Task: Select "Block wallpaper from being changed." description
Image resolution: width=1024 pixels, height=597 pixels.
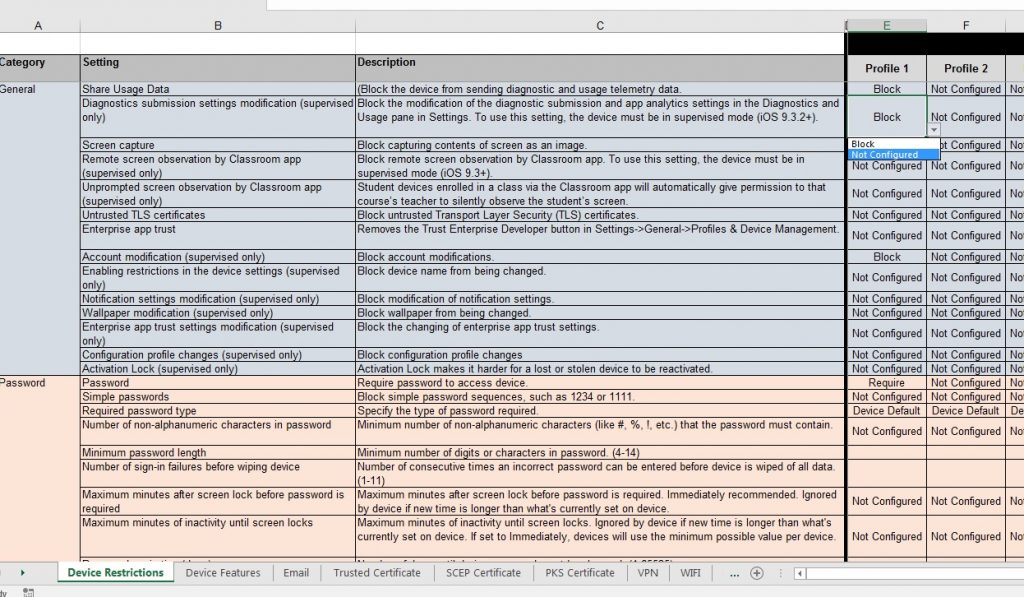Action: click(600, 313)
